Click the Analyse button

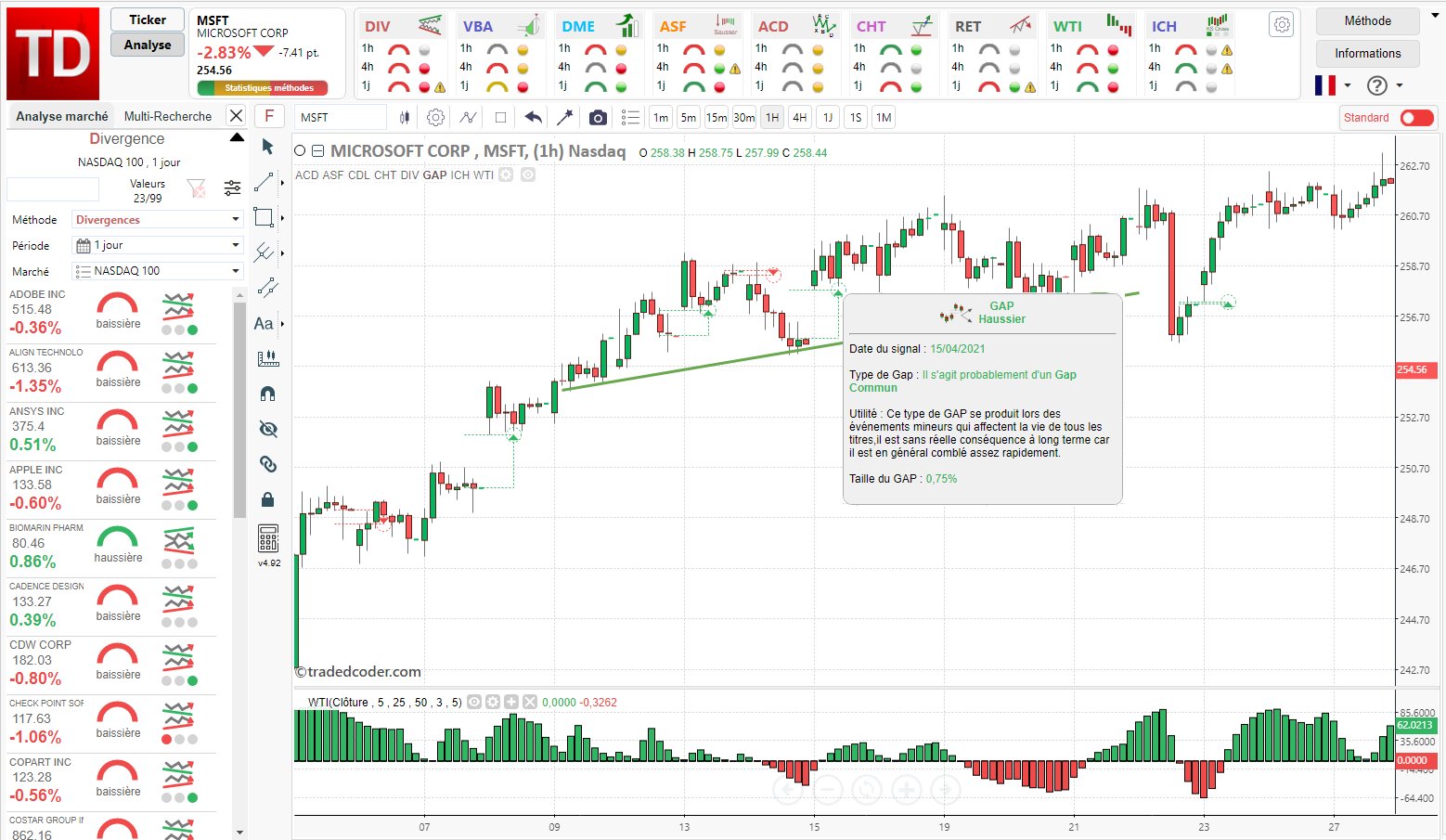(x=148, y=45)
